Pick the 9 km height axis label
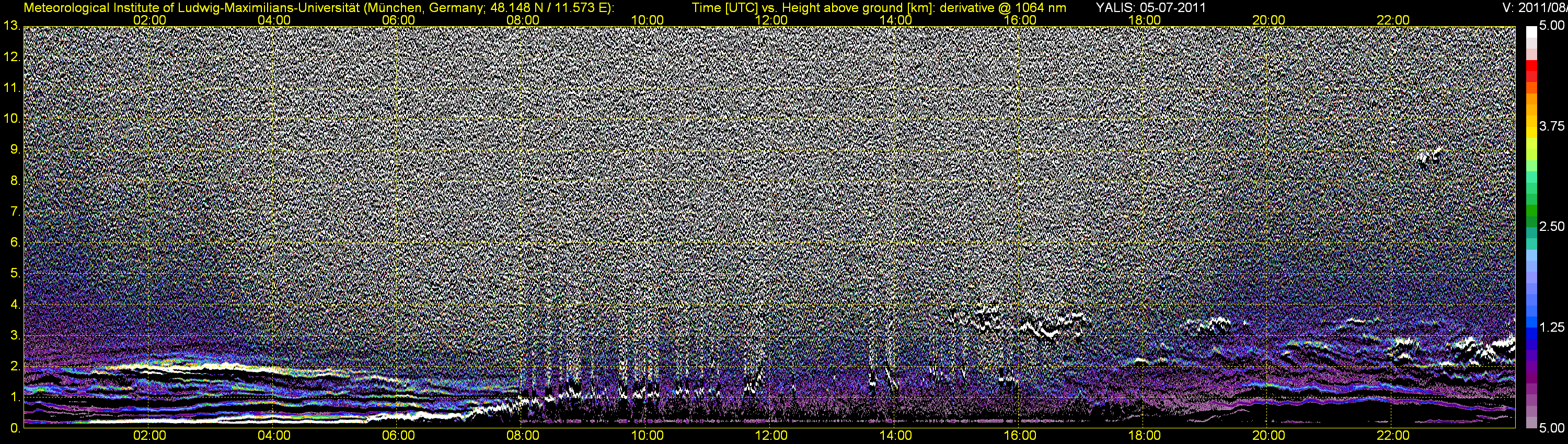1568x444 pixels. coord(15,149)
